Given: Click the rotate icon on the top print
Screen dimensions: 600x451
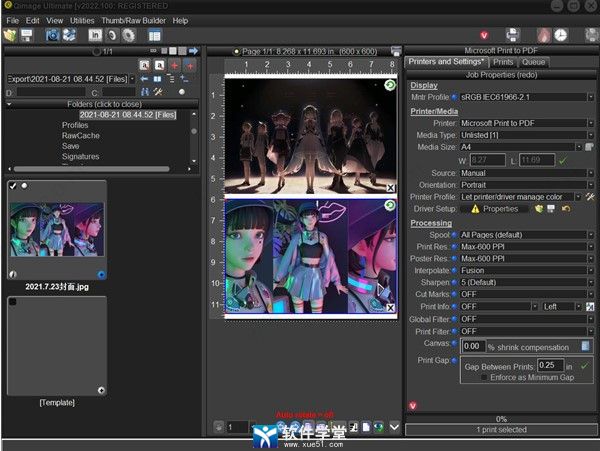Looking at the screenshot, I should (x=390, y=85).
